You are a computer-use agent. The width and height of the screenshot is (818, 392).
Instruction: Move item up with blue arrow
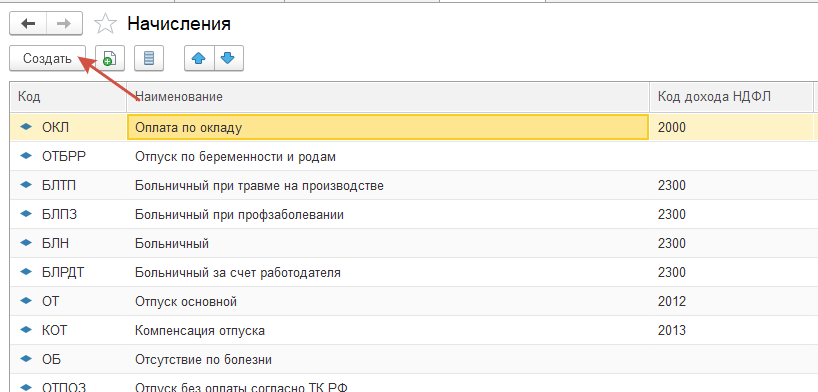point(199,58)
